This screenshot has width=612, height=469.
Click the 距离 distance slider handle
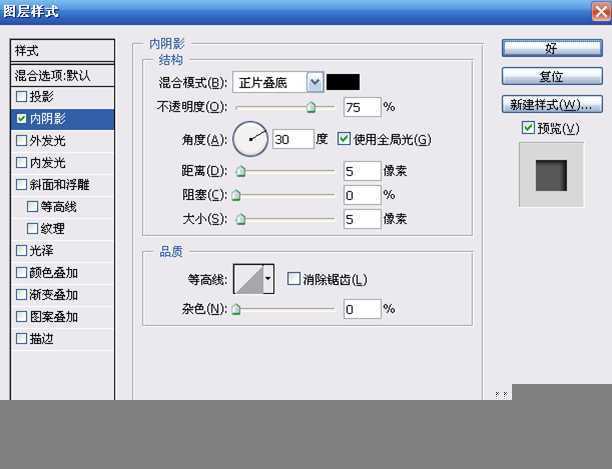coord(241,171)
